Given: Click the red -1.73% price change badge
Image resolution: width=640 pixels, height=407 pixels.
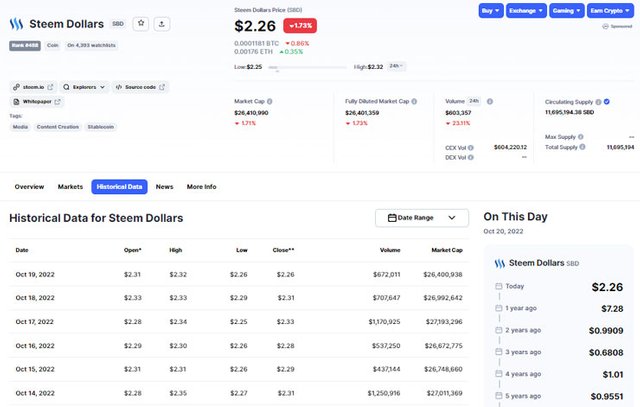Looking at the screenshot, I should 300,25.
